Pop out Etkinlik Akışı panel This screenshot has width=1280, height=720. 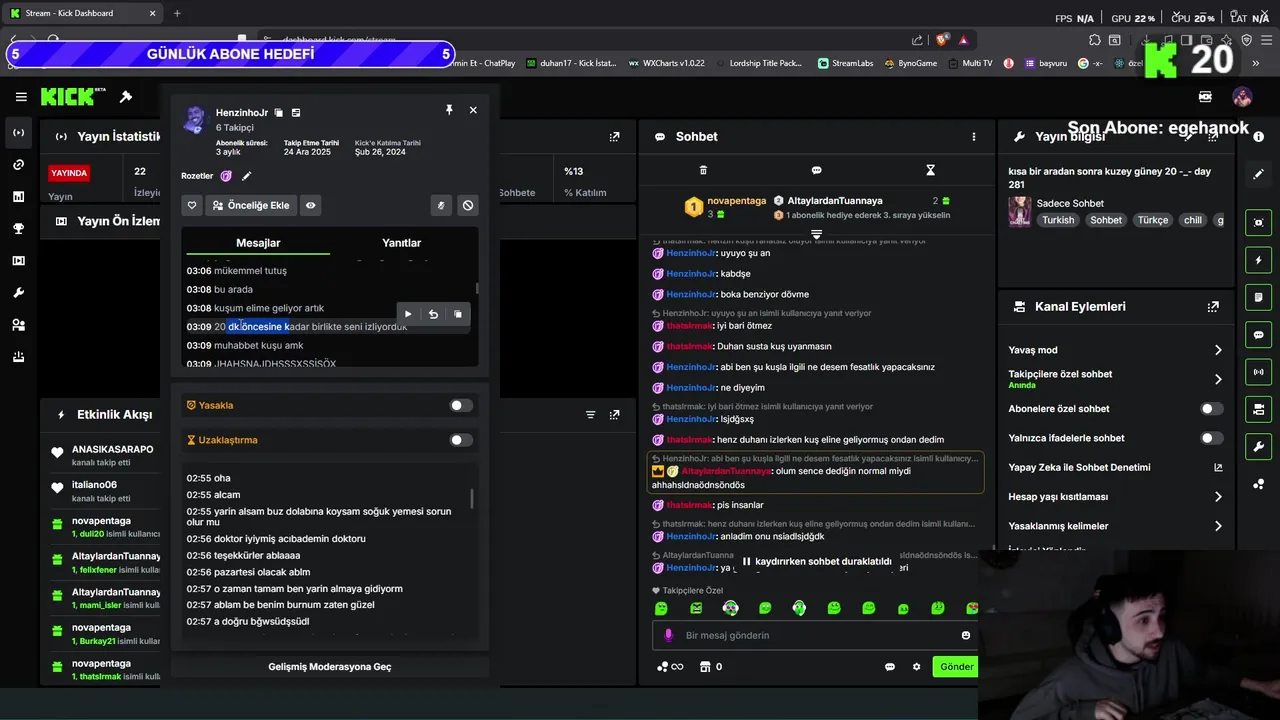tap(615, 414)
